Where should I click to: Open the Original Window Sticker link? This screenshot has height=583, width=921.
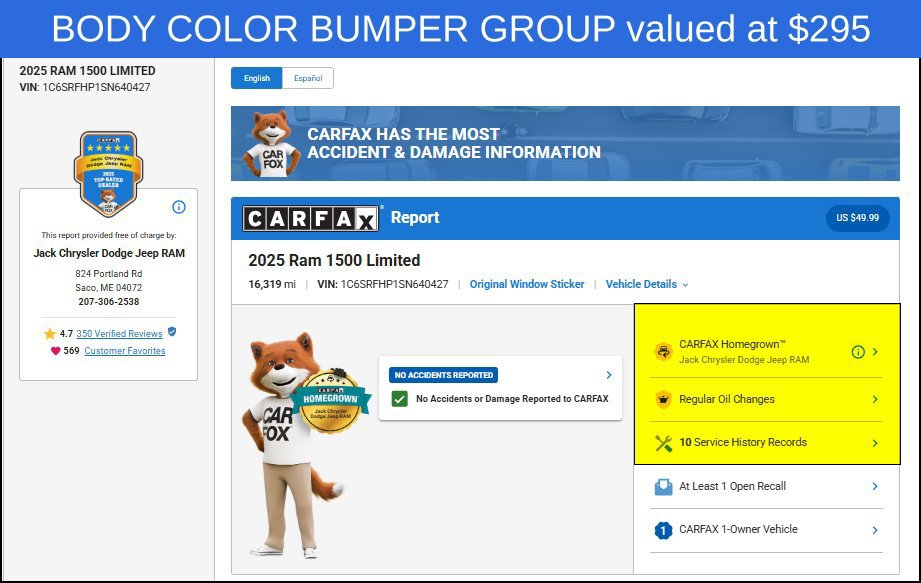[527, 284]
